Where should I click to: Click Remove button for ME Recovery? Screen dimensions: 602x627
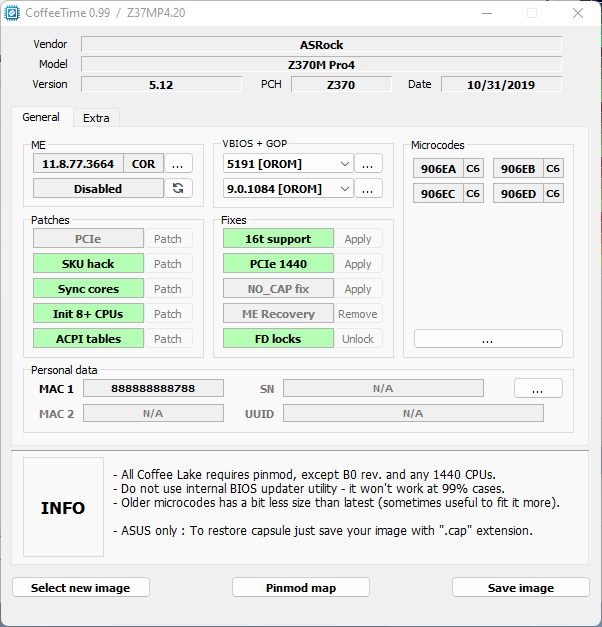[358, 314]
